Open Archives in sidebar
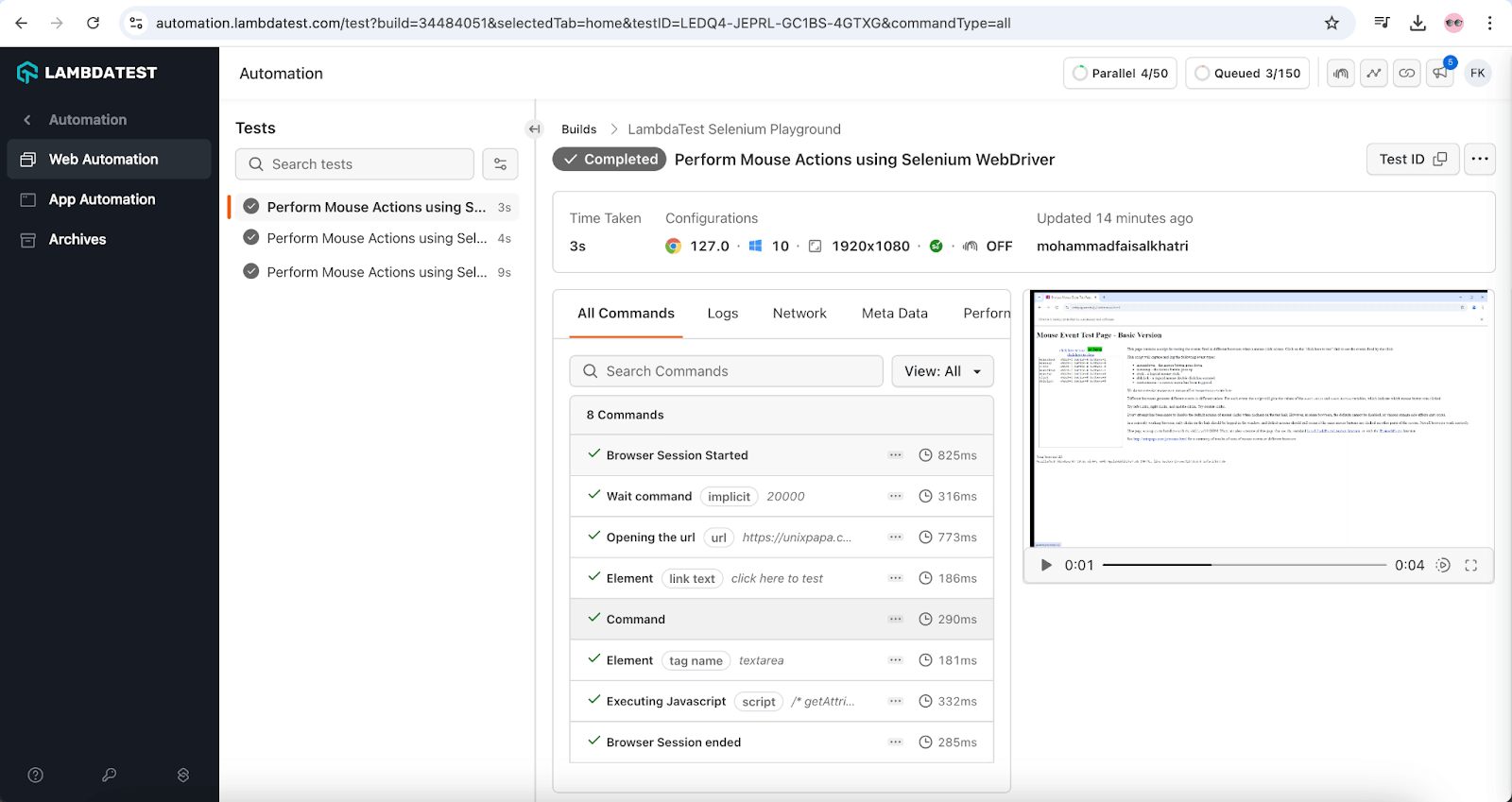This screenshot has width=1512, height=802. coord(109,240)
